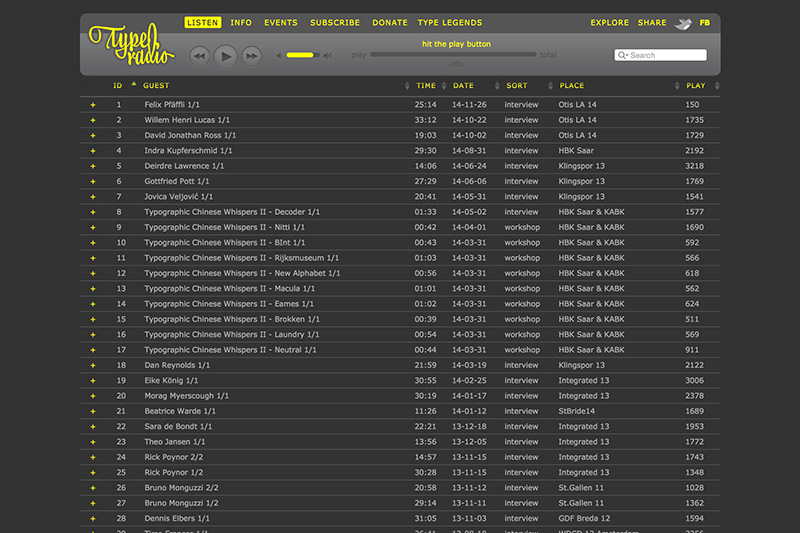
Task: Open the TYPE LEGENDS menu item
Action: (x=450, y=23)
